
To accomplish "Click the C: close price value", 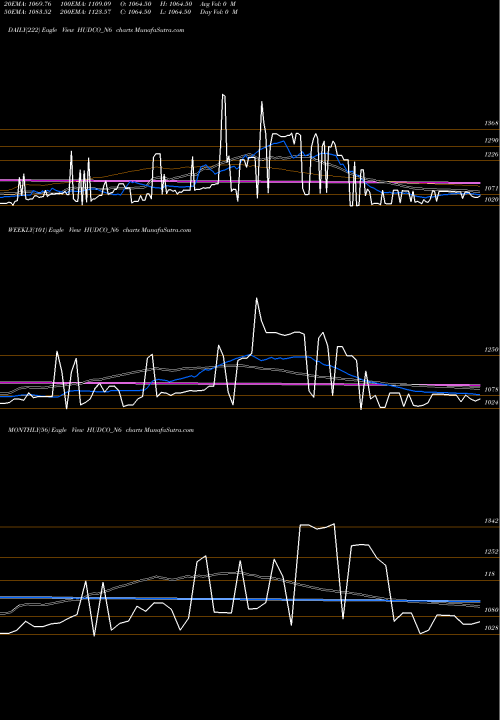I will (136, 12).
